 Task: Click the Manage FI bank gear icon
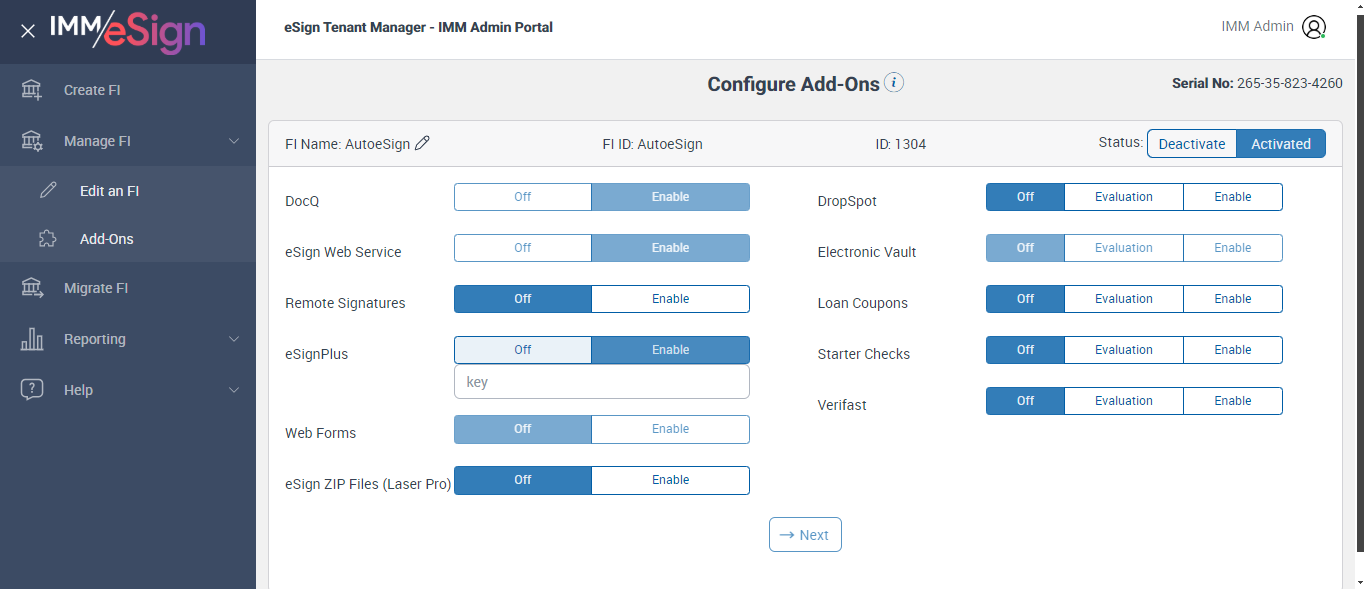(32, 141)
